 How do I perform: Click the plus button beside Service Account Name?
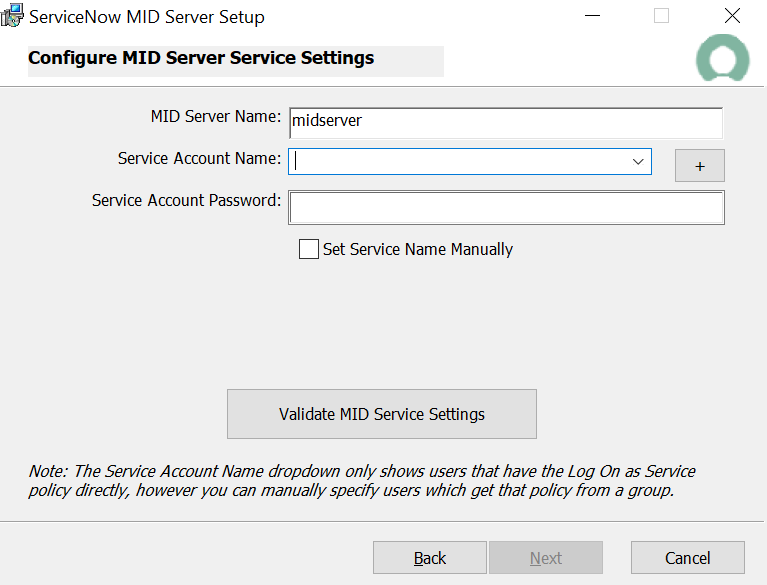point(700,166)
